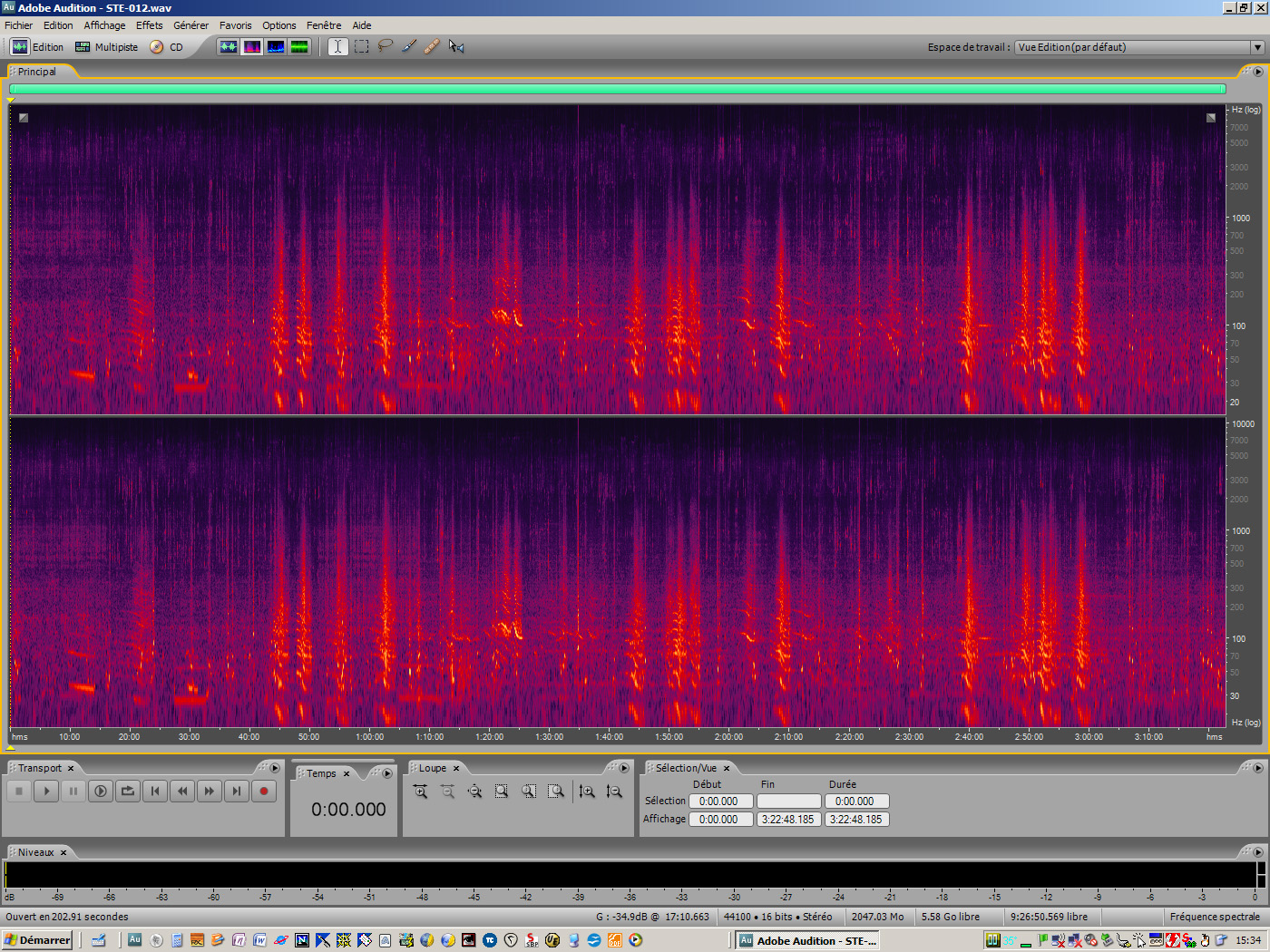Select the lasso selection tool

click(x=385, y=46)
